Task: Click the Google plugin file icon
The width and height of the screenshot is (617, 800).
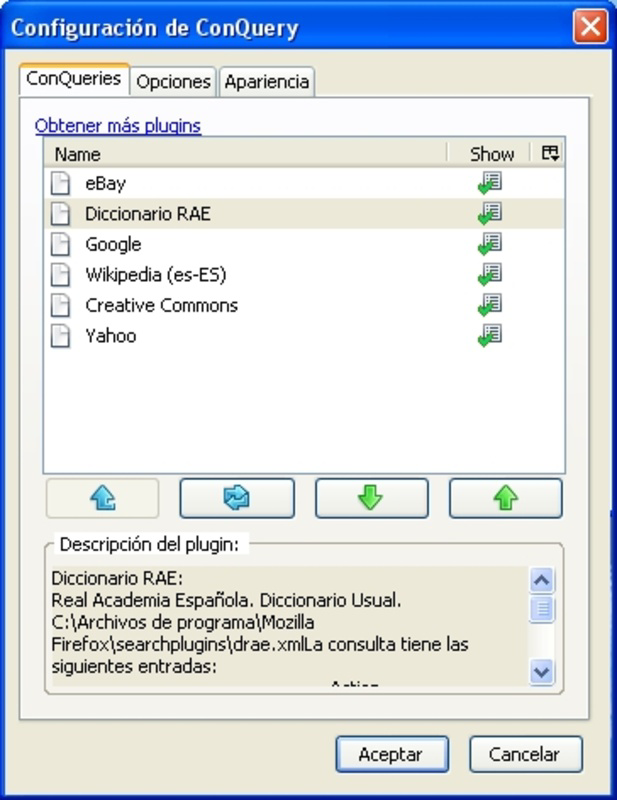Action: click(x=60, y=245)
